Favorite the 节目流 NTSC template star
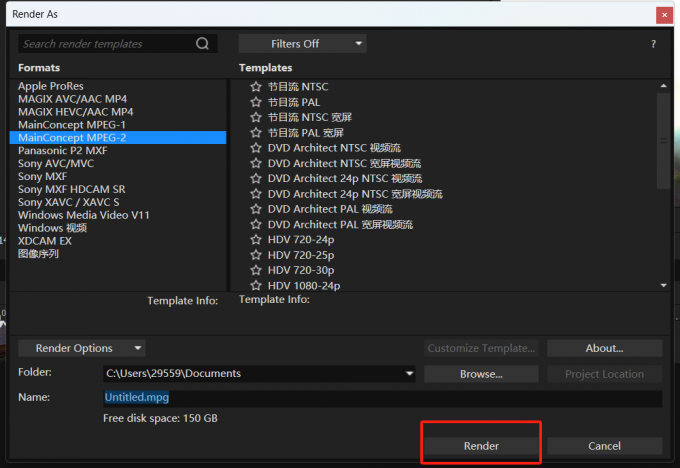 (x=256, y=87)
